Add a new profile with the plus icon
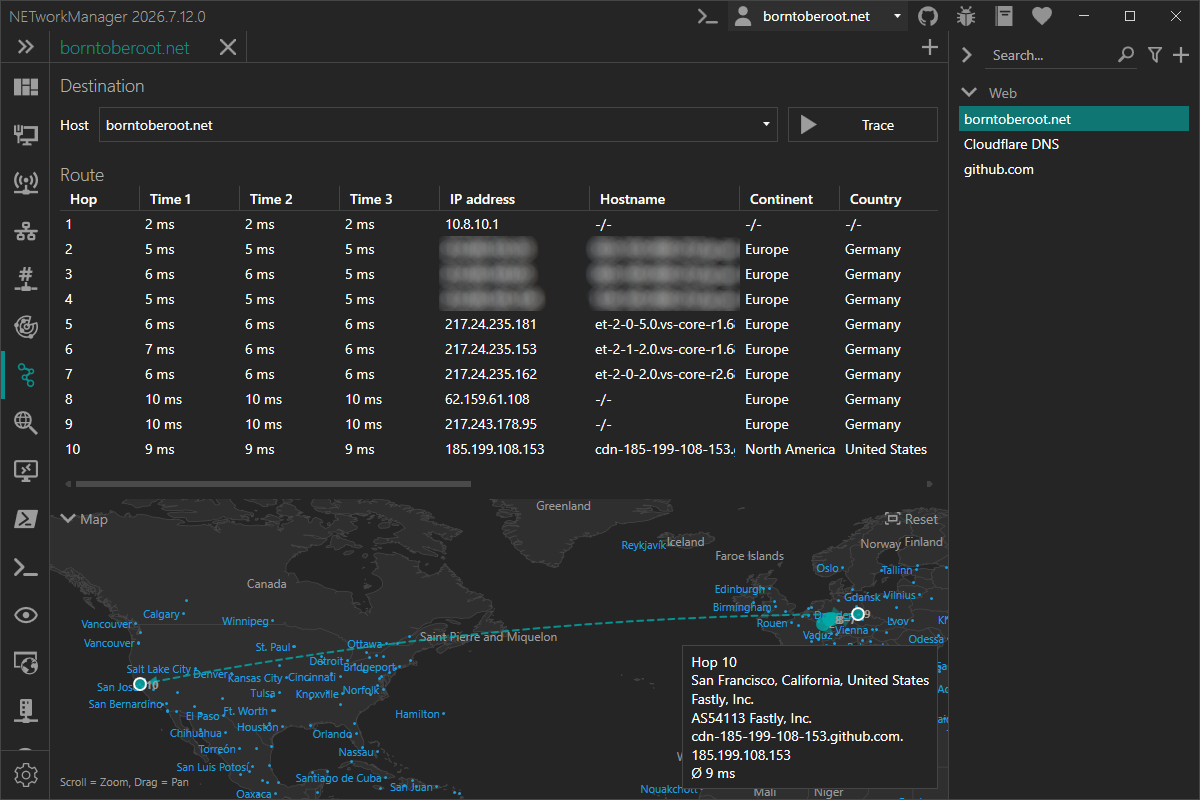 pos(1181,55)
